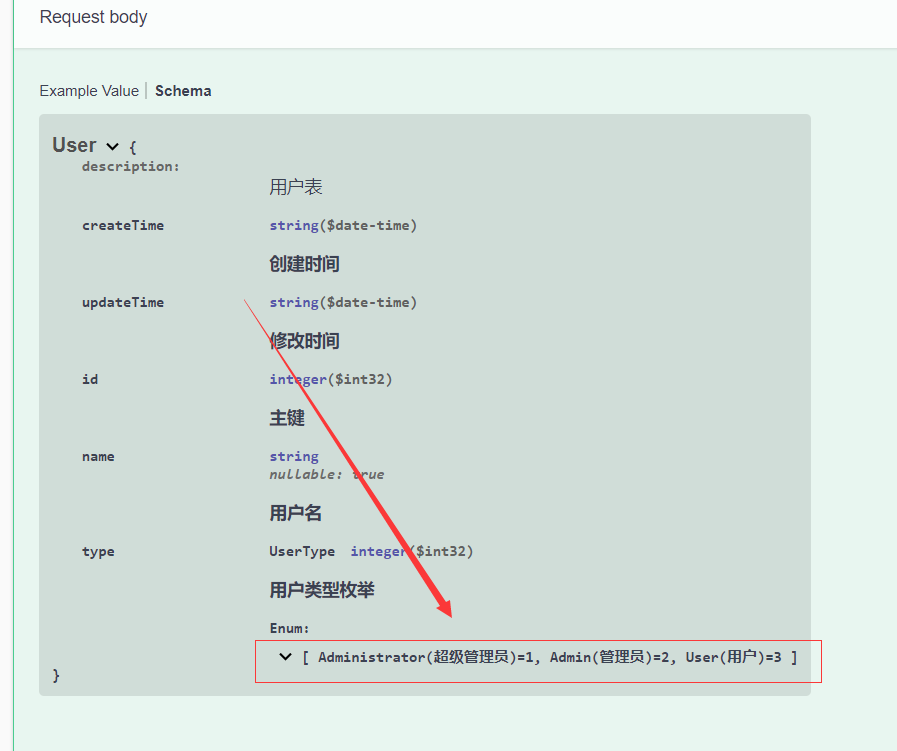Open the UserType enum disclosure arrow
The width and height of the screenshot is (897, 751).
click(285, 657)
